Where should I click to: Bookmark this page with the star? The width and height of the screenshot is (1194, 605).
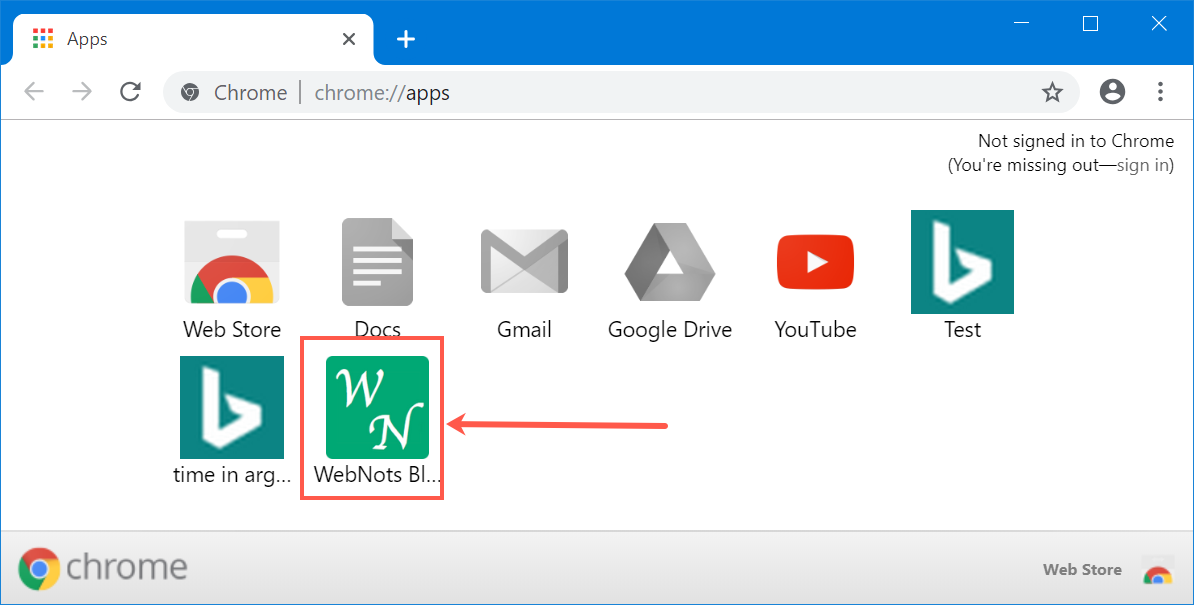[1052, 91]
